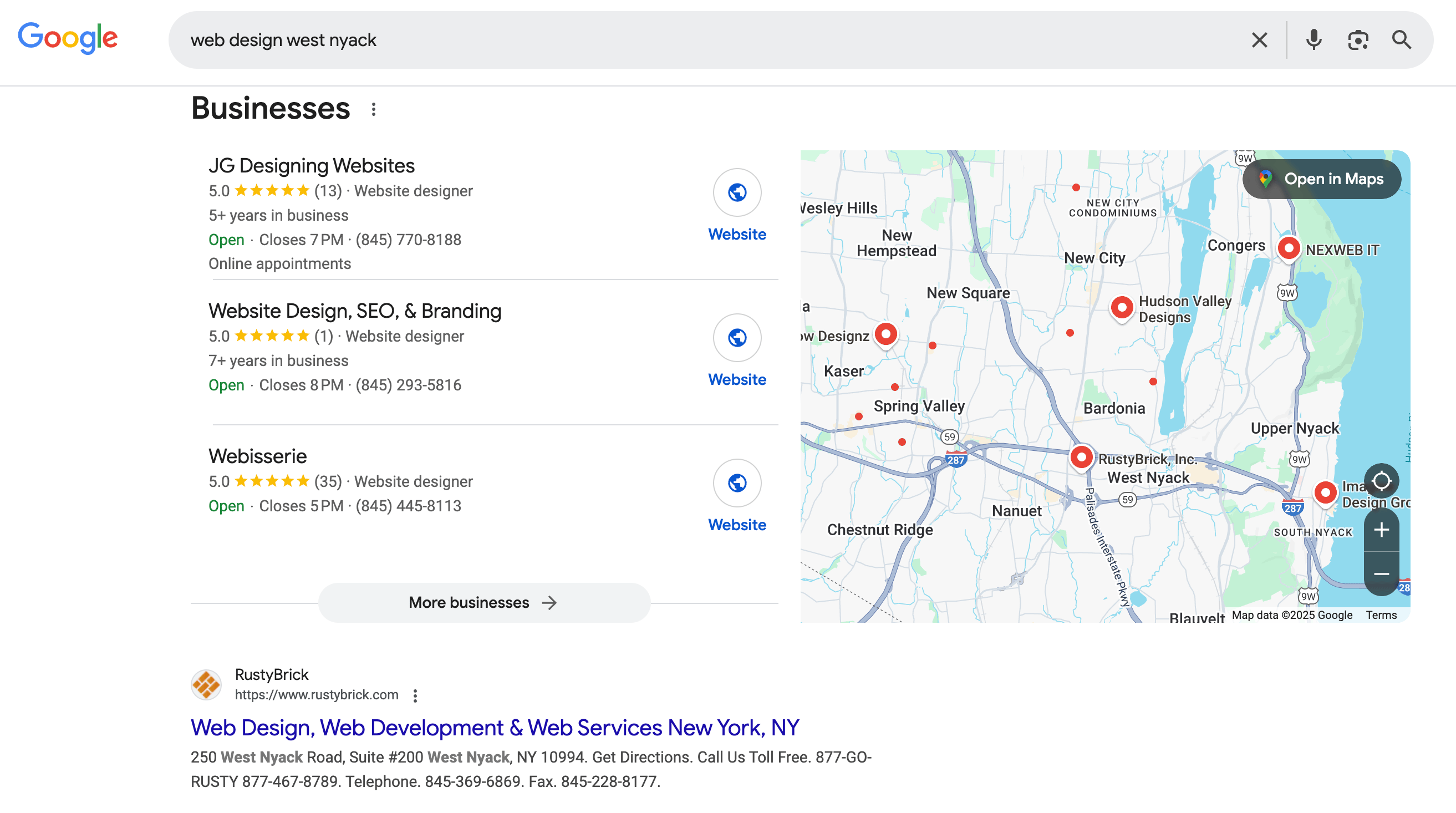Open search by image camera icon
Viewport: 1456px width, 813px height.
click(1358, 40)
